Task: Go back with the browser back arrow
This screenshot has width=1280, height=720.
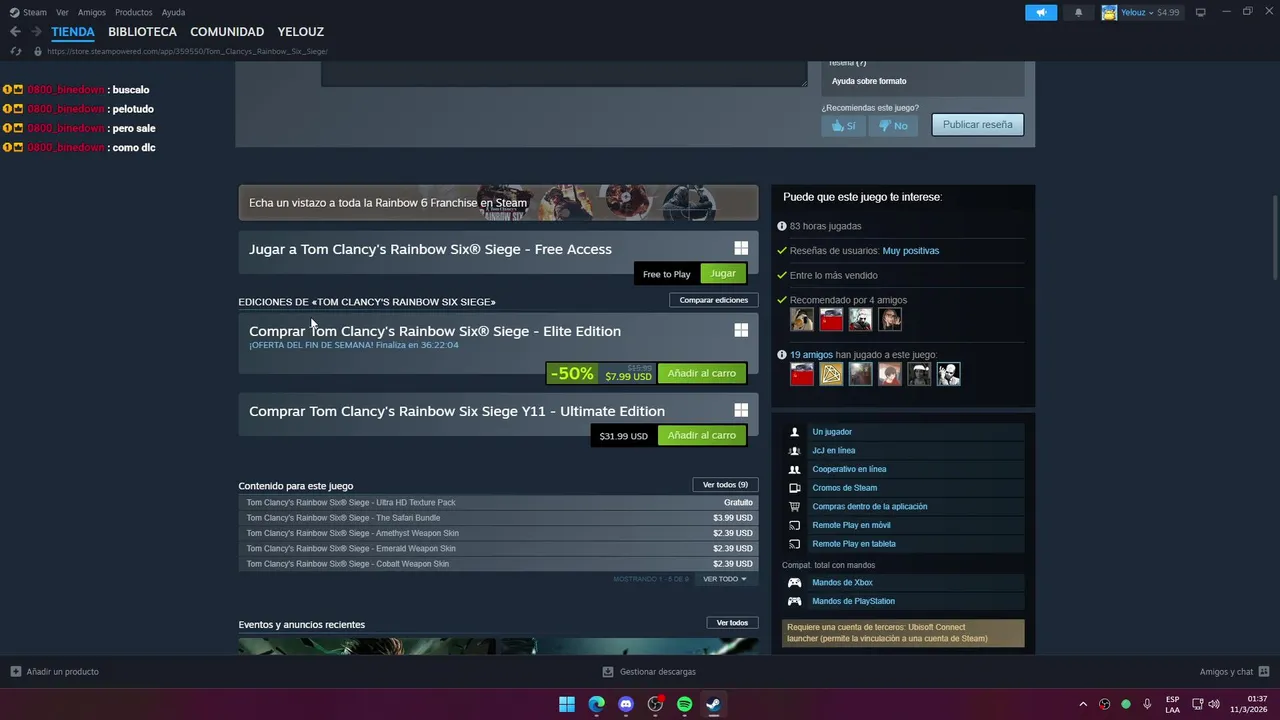Action: click(15, 32)
